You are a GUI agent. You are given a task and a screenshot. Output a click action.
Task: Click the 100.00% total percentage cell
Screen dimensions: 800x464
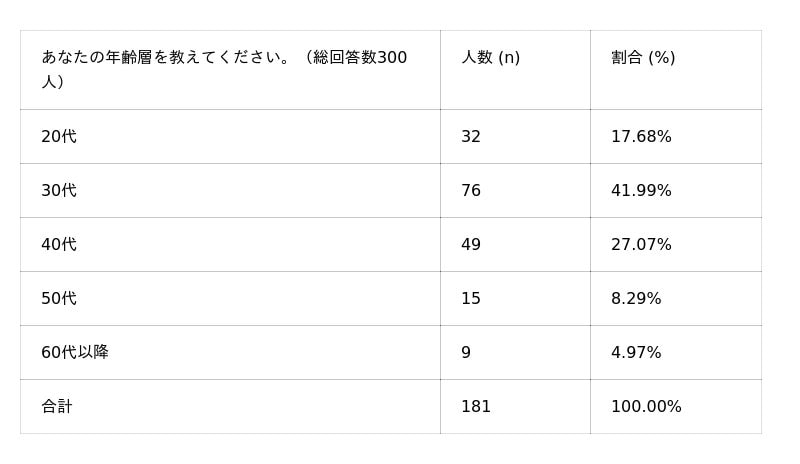point(646,407)
